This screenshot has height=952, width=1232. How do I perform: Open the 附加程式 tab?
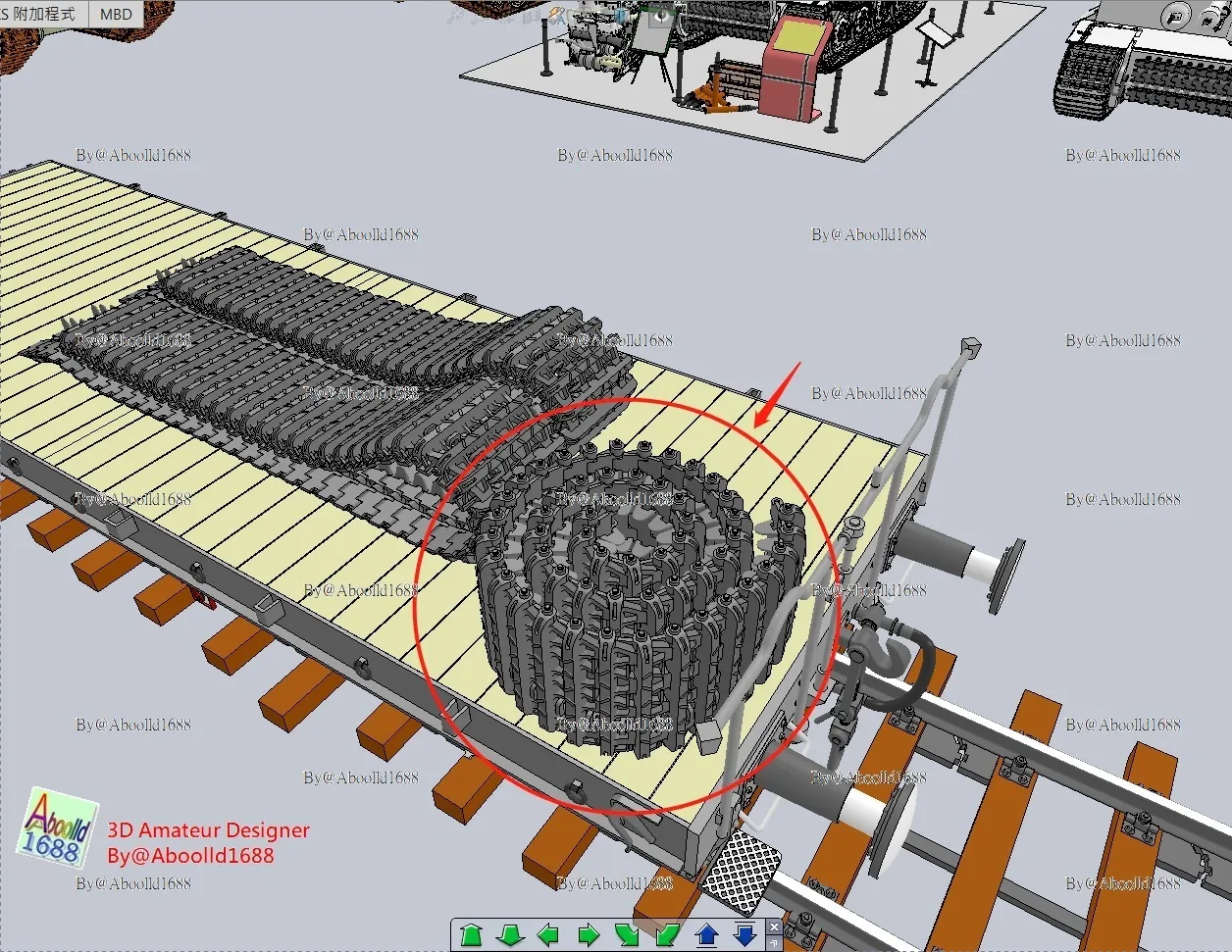click(x=43, y=14)
